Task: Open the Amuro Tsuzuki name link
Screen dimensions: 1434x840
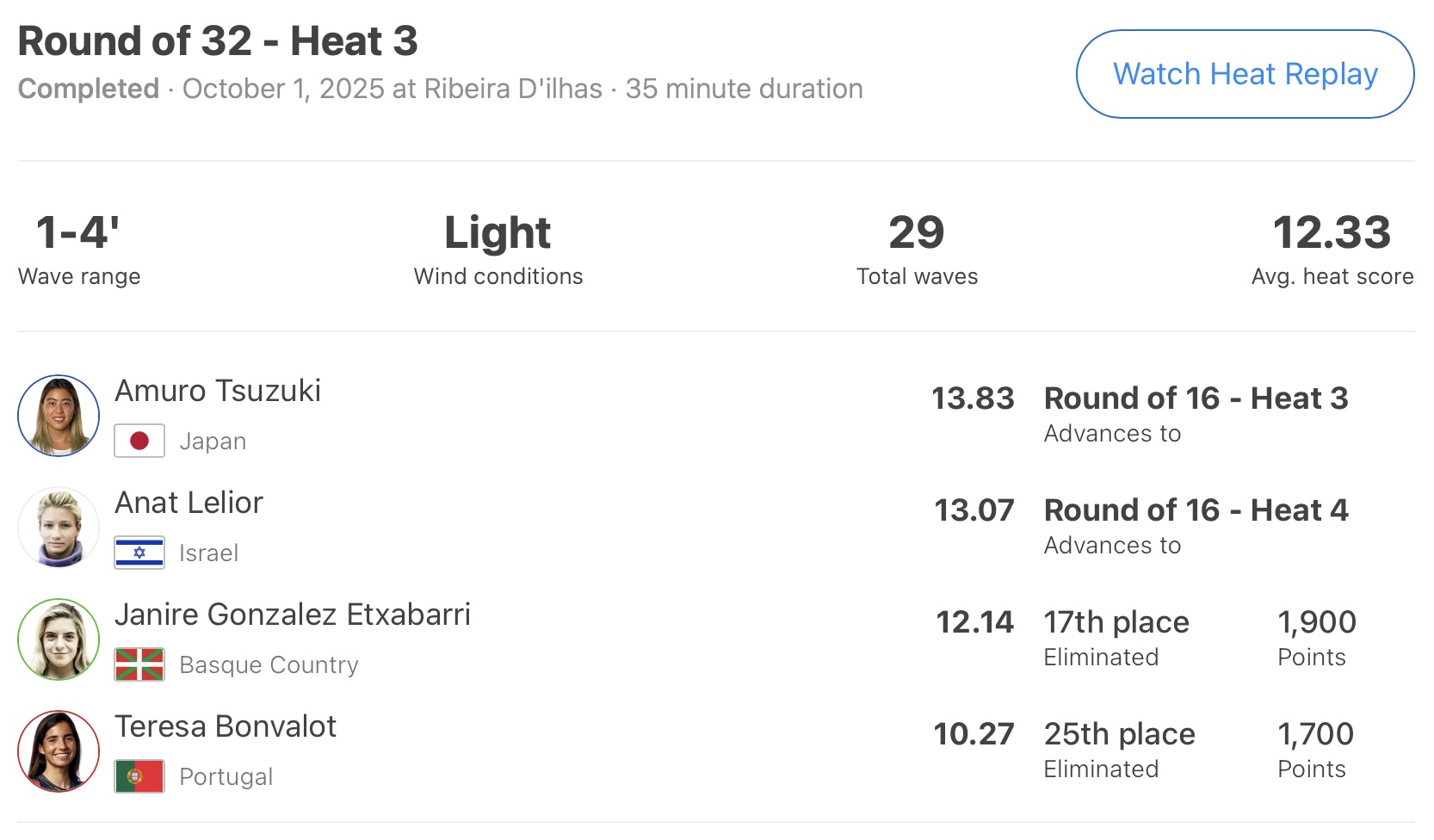Action: click(218, 391)
